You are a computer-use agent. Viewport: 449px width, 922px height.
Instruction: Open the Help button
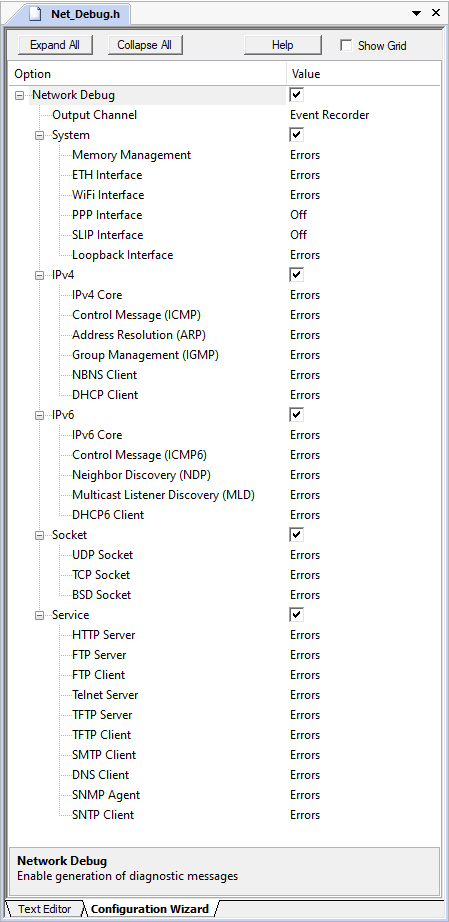point(283,45)
